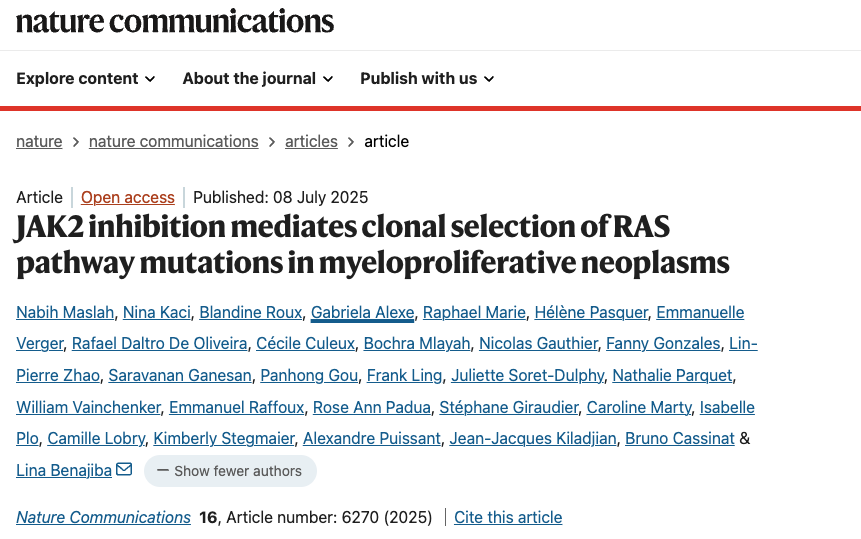Select author Jean-Jacques Kiladjian
This screenshot has width=861, height=539.
point(532,438)
